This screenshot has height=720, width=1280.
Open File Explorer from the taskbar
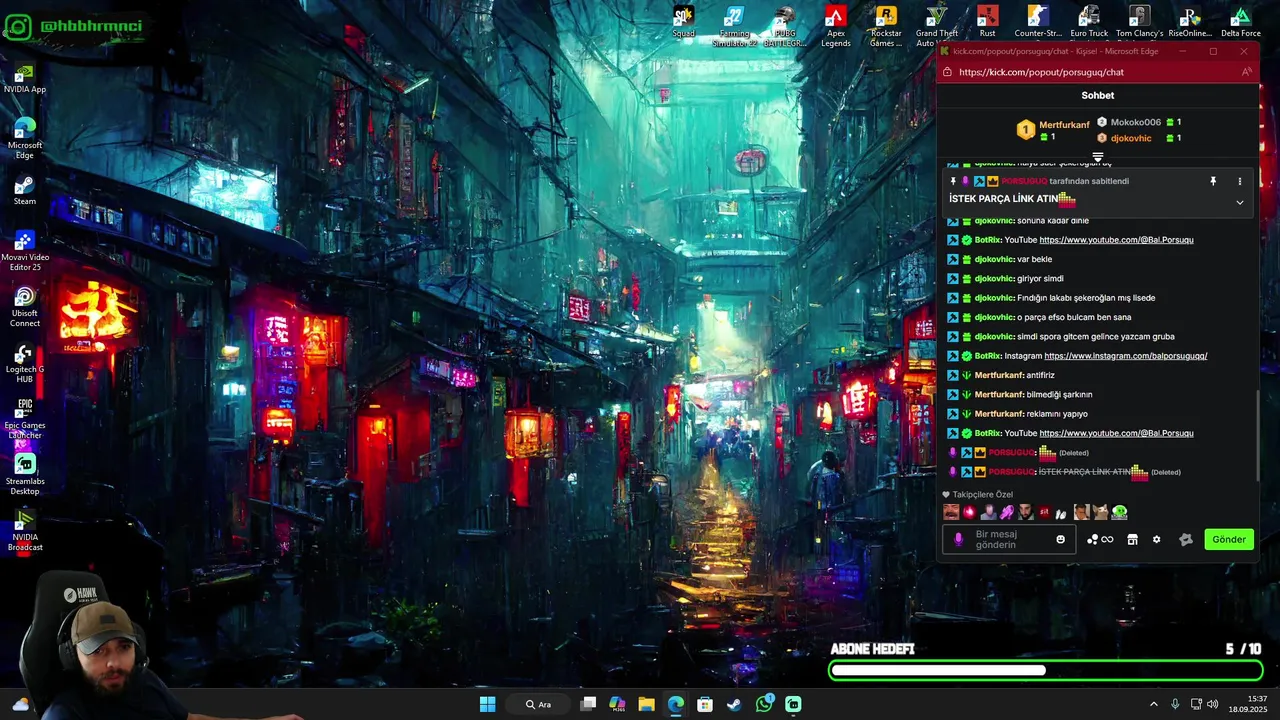click(x=646, y=704)
